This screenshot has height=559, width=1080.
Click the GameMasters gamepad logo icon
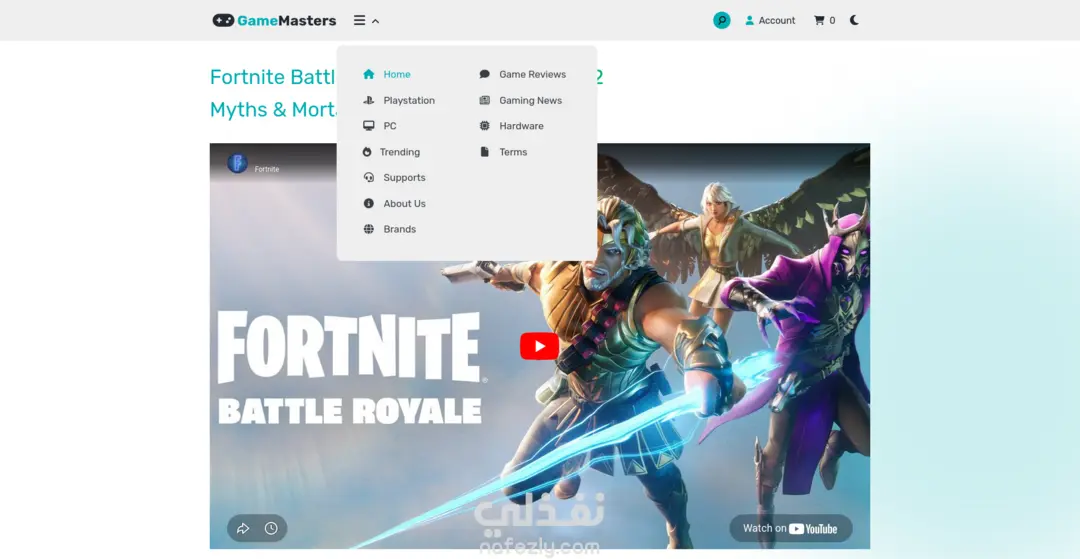click(223, 21)
